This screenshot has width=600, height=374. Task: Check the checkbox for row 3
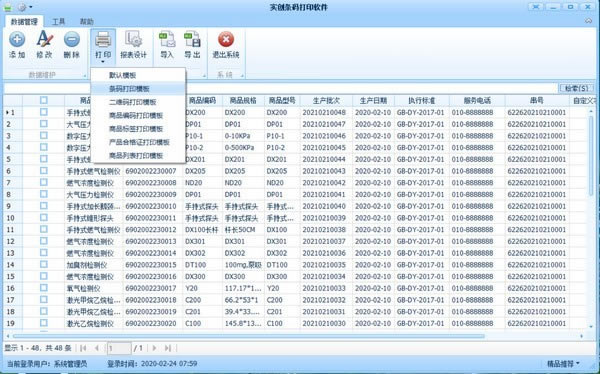coord(44,136)
